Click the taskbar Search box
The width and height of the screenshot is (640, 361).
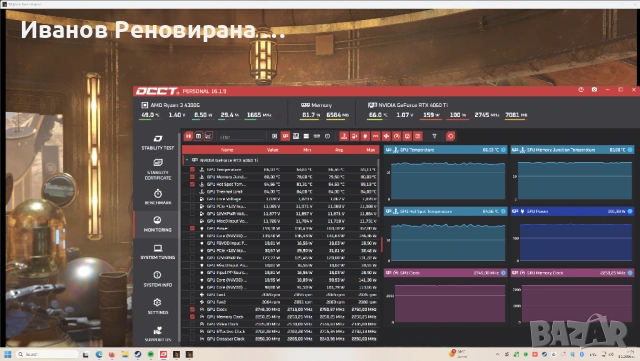pyautogui.click(x=47, y=354)
